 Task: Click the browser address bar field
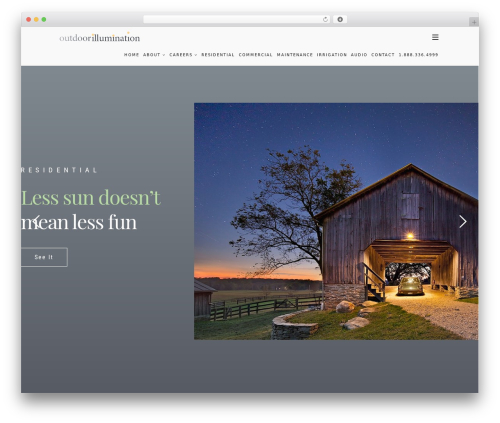coord(237,20)
